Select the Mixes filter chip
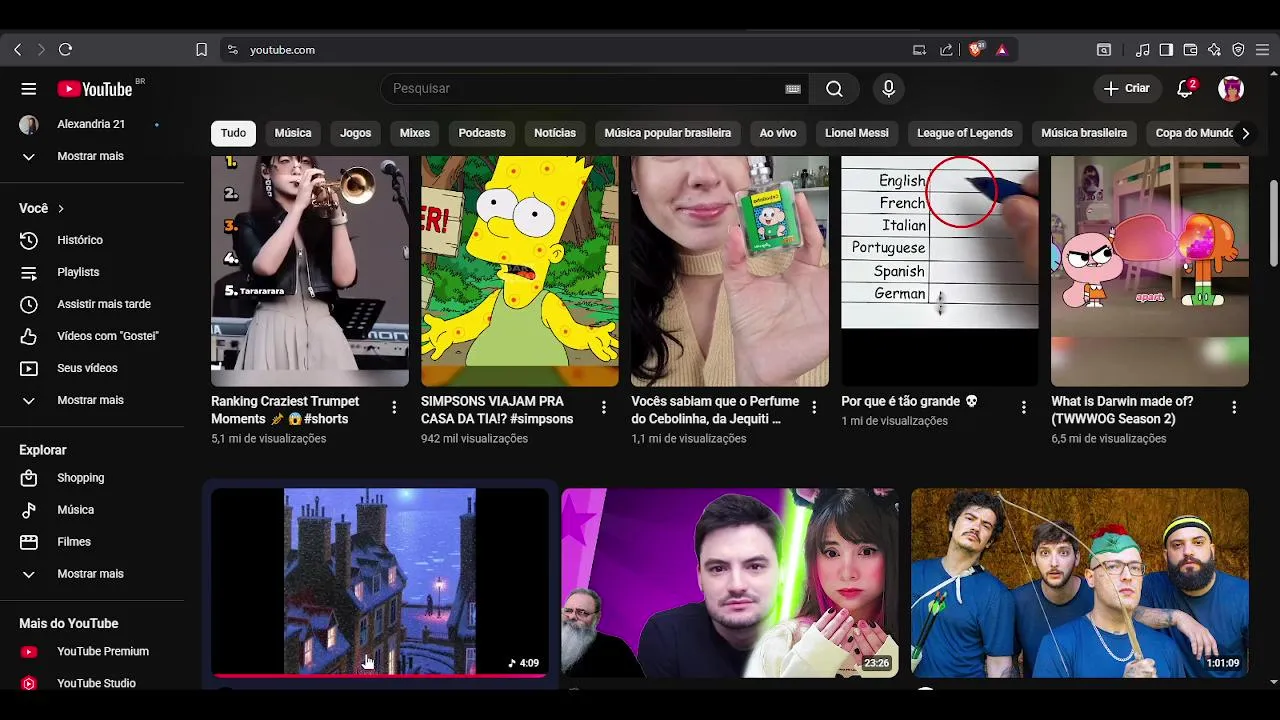Image resolution: width=1280 pixels, height=720 pixels. point(415,133)
